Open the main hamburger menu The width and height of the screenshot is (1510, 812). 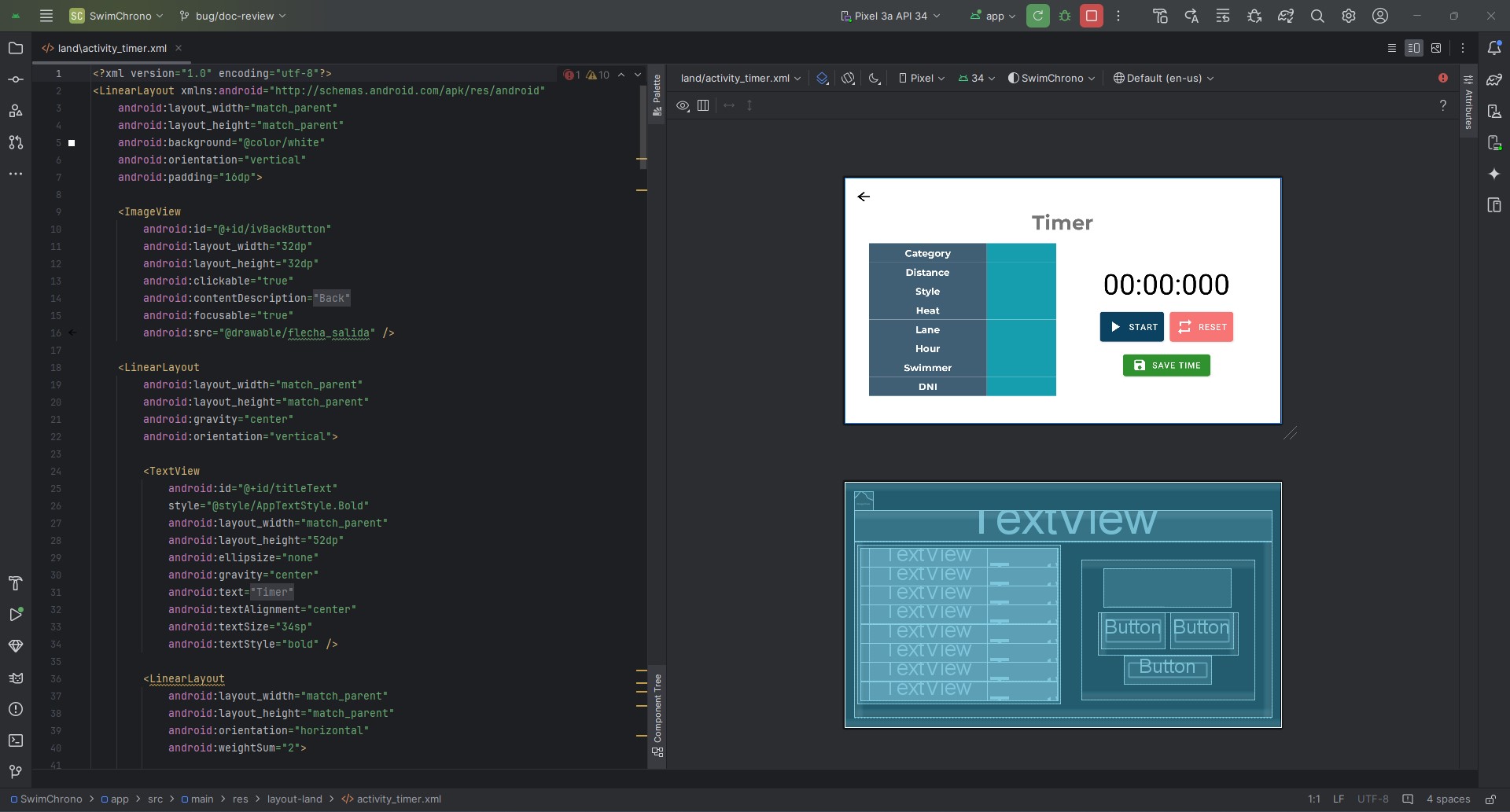[x=46, y=16]
